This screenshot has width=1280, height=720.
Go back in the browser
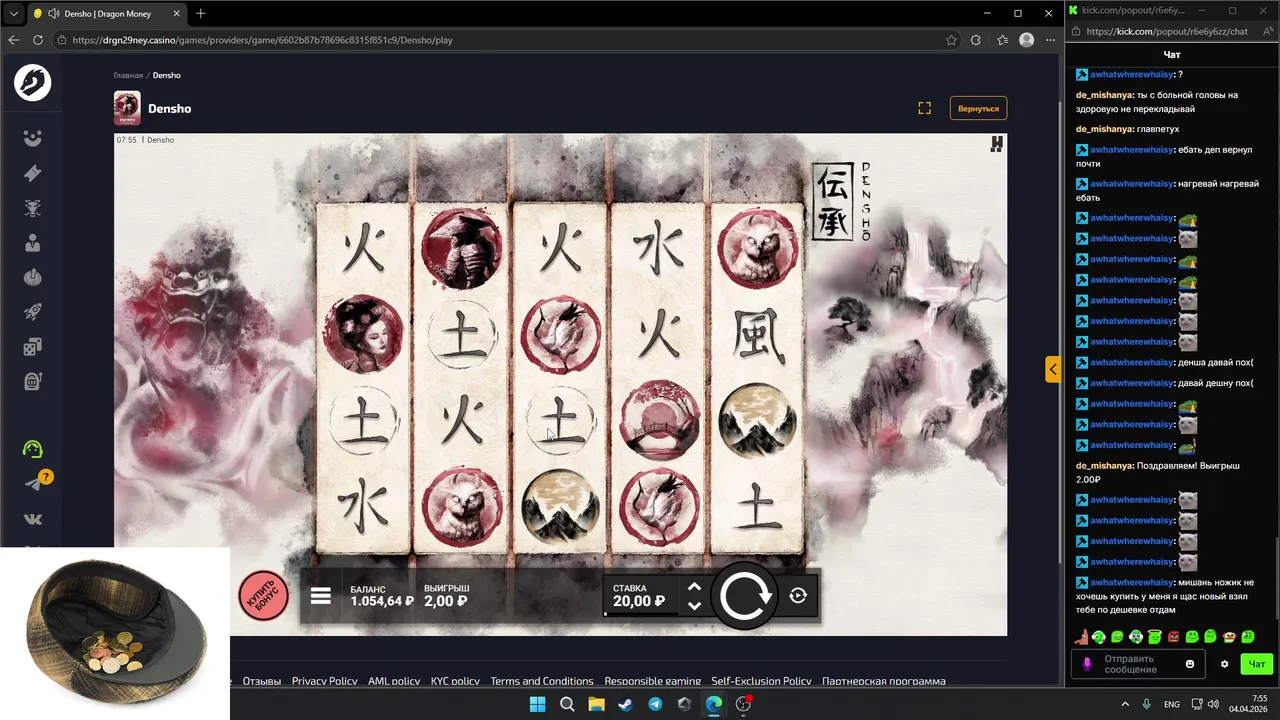tap(14, 40)
